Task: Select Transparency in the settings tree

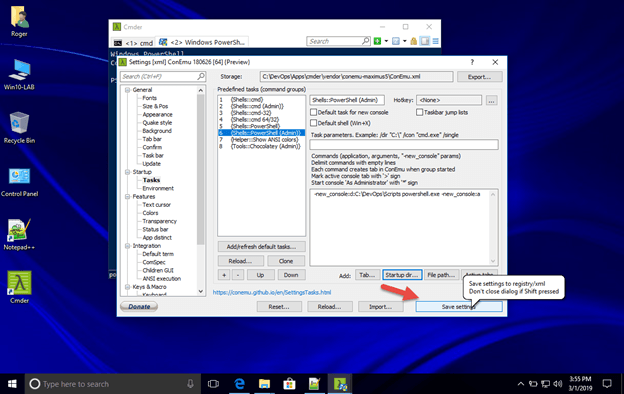Action: (x=160, y=221)
